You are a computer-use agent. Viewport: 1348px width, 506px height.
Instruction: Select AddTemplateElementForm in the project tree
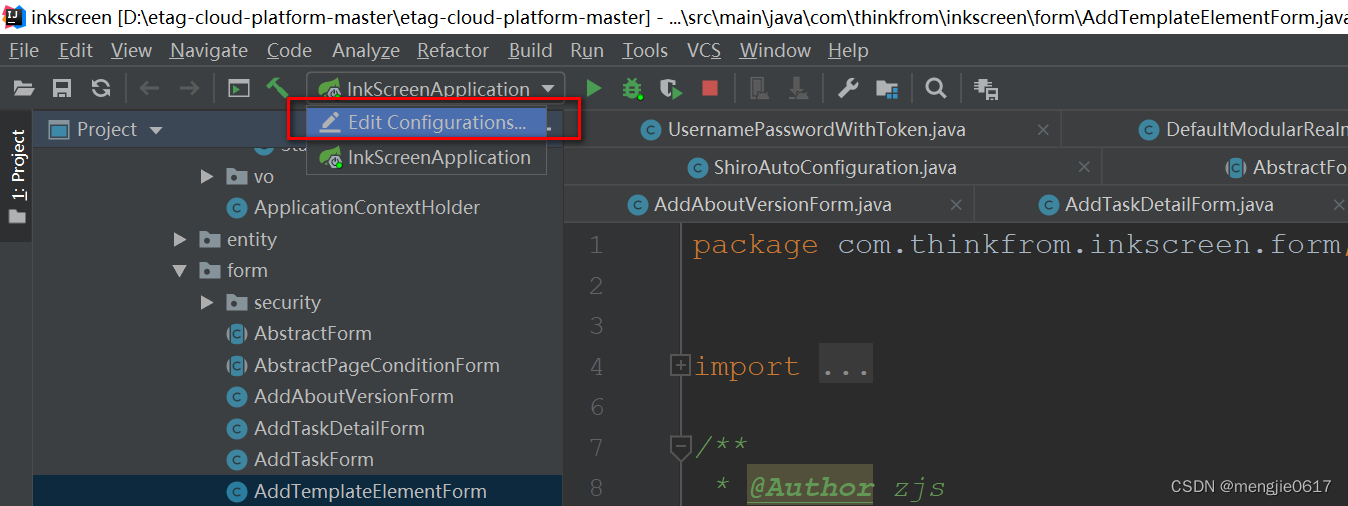point(298,491)
